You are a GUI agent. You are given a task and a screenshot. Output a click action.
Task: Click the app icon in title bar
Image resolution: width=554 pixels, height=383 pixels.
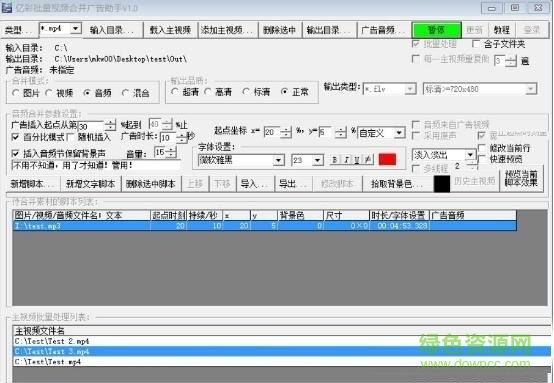click(6, 7)
